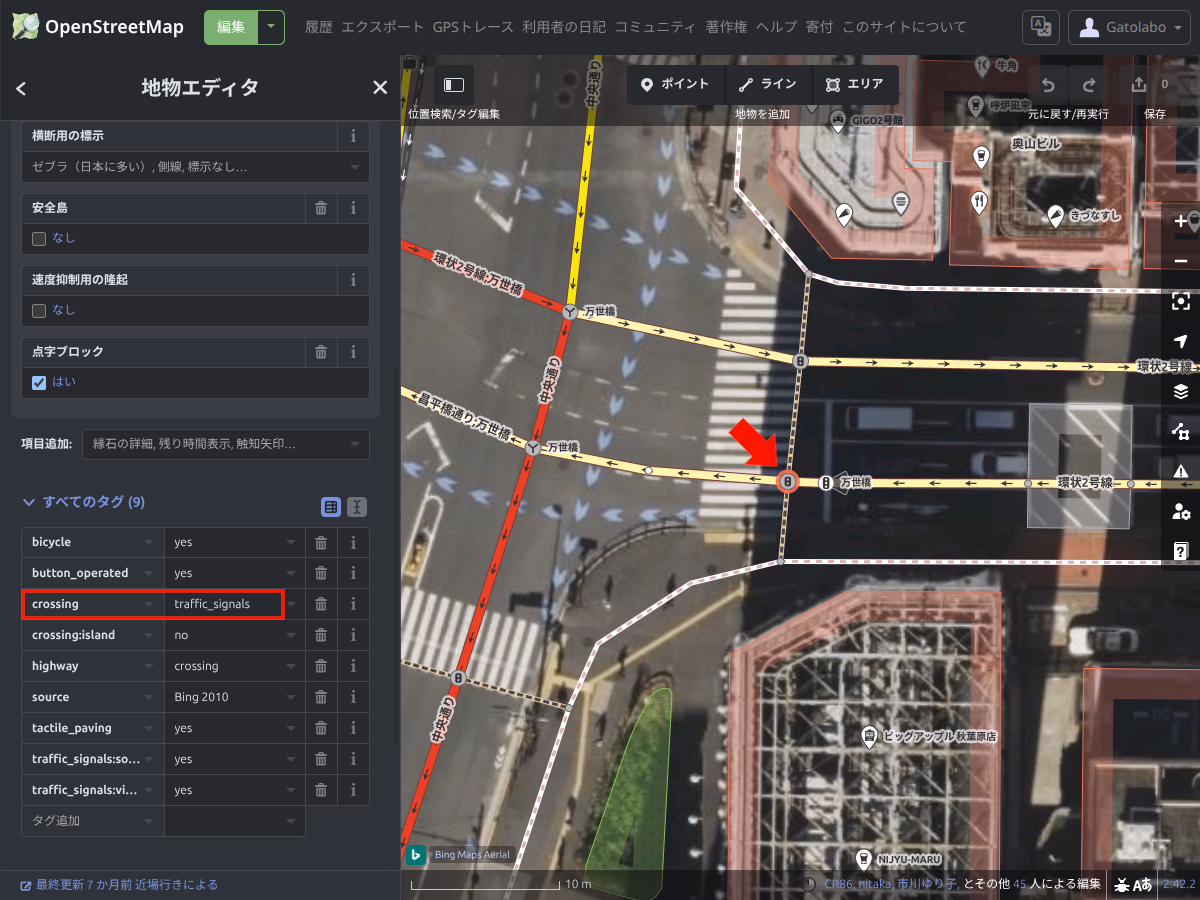
Task: Toggle the 安全島 なし checkbox
Action: [39, 238]
